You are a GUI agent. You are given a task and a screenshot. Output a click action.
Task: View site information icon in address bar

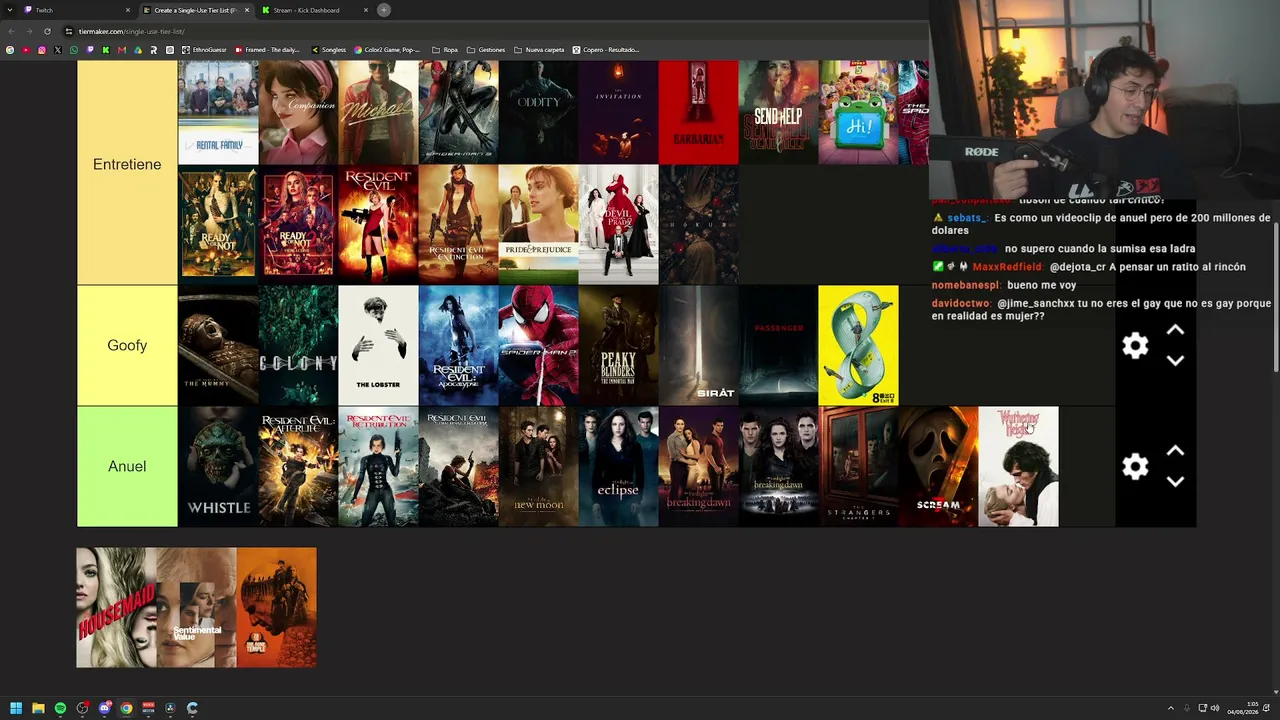pyautogui.click(x=71, y=31)
